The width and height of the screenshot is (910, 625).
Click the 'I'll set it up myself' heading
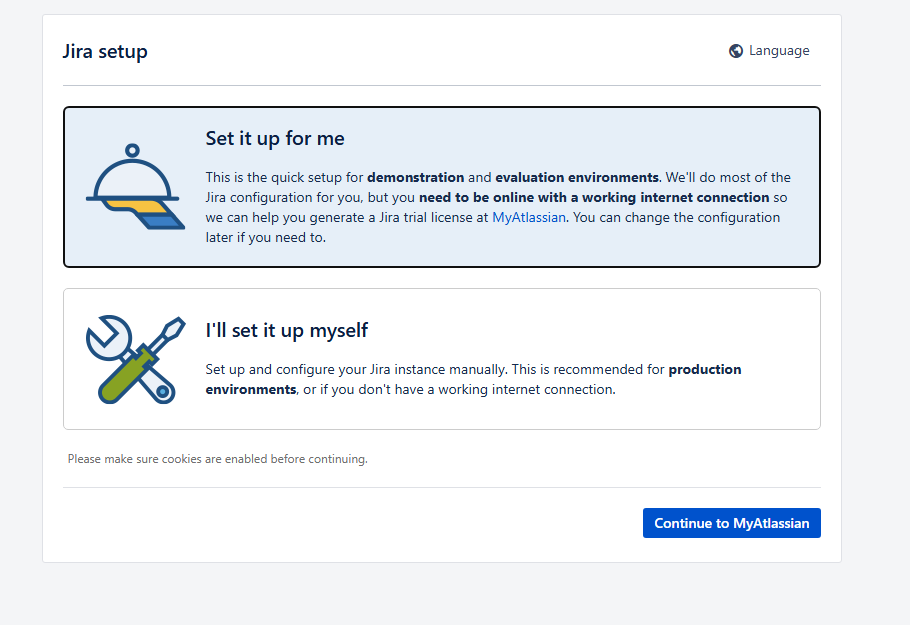[x=287, y=330]
